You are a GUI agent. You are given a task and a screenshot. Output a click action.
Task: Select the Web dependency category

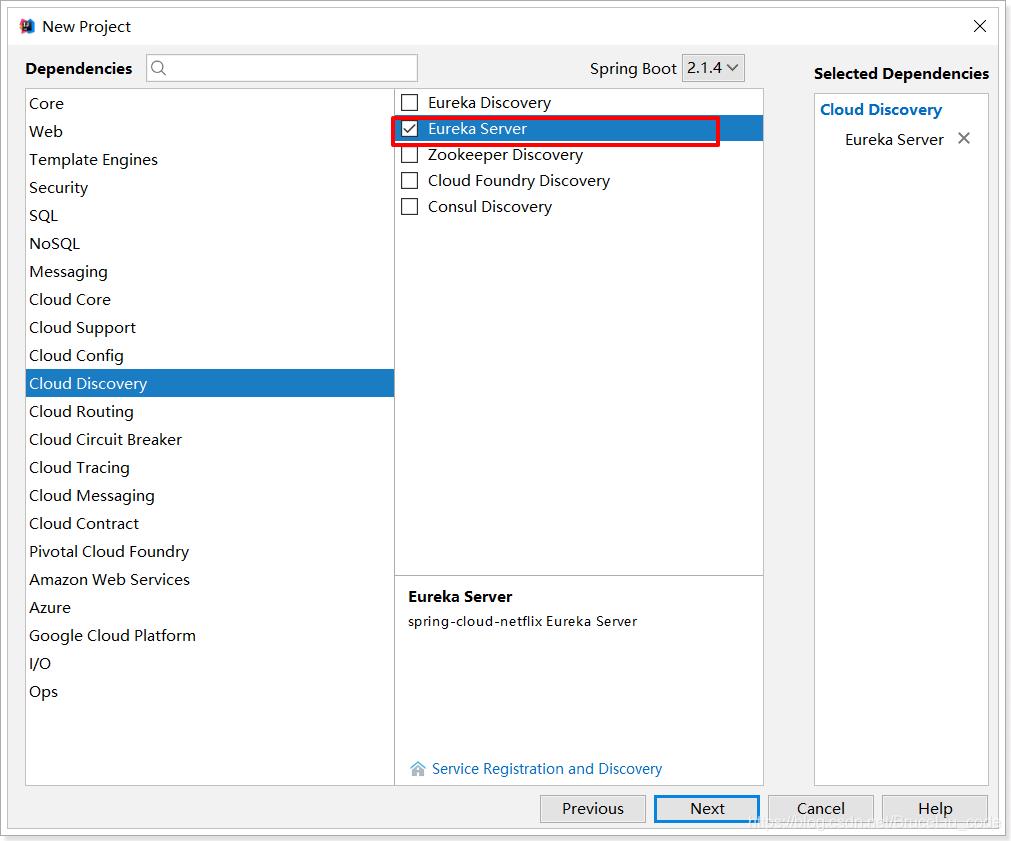pyautogui.click(x=210, y=132)
